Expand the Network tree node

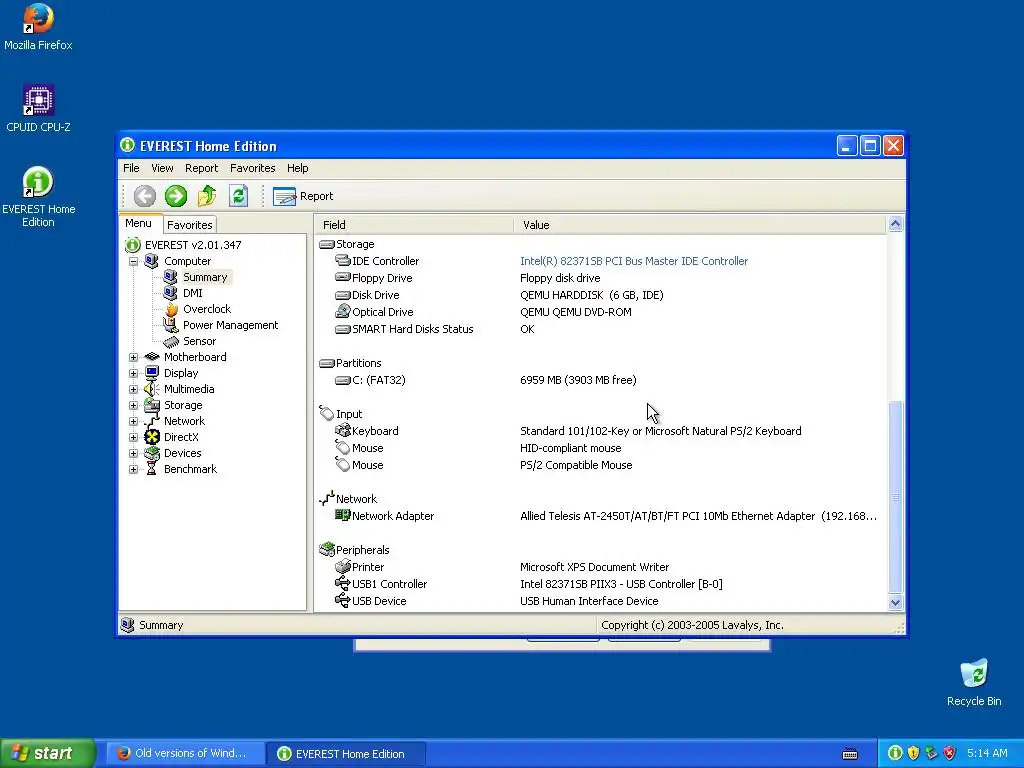click(x=133, y=421)
